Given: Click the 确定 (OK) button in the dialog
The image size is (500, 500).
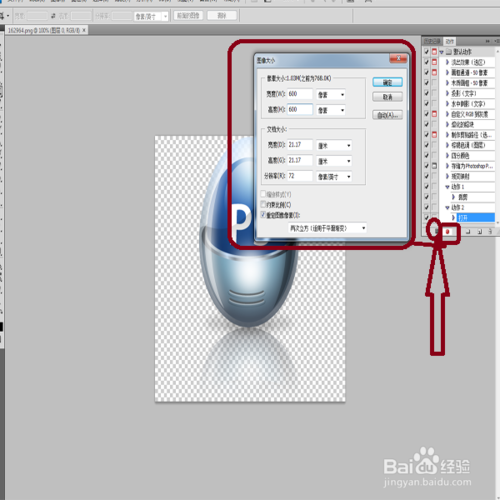Looking at the screenshot, I should [387, 82].
